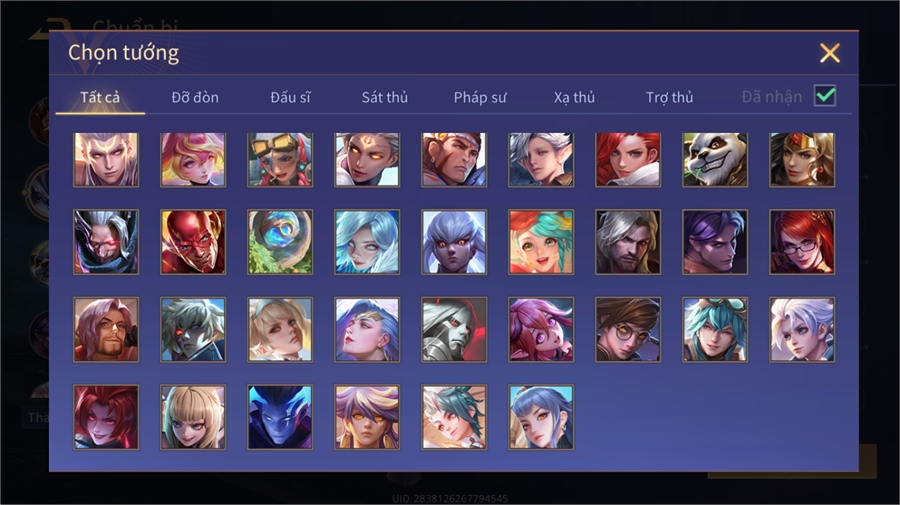This screenshot has width=900, height=505.
Task: Choose the red-suited Flash hero portrait
Action: point(193,242)
